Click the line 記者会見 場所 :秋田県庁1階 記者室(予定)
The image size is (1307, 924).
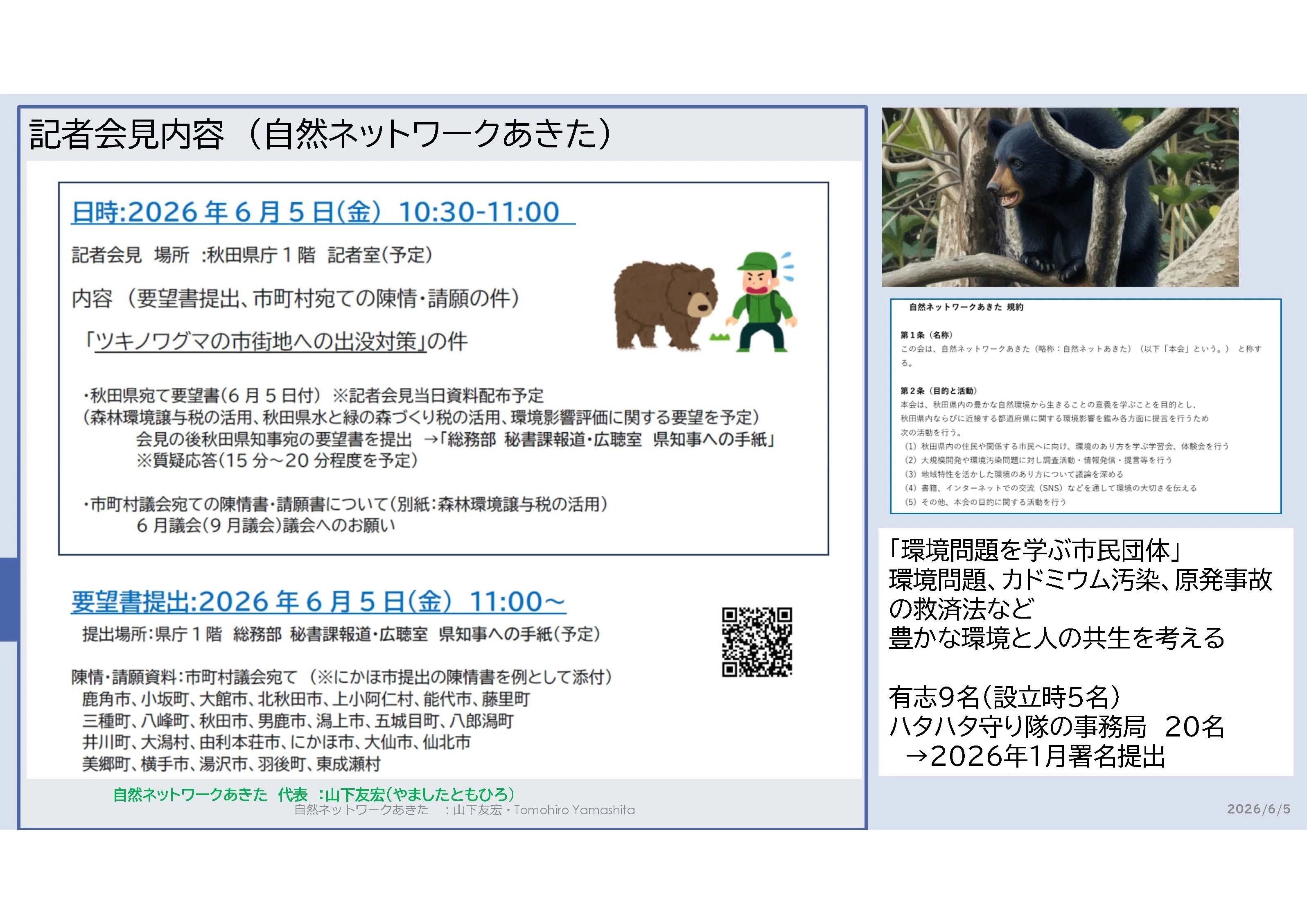point(252,255)
